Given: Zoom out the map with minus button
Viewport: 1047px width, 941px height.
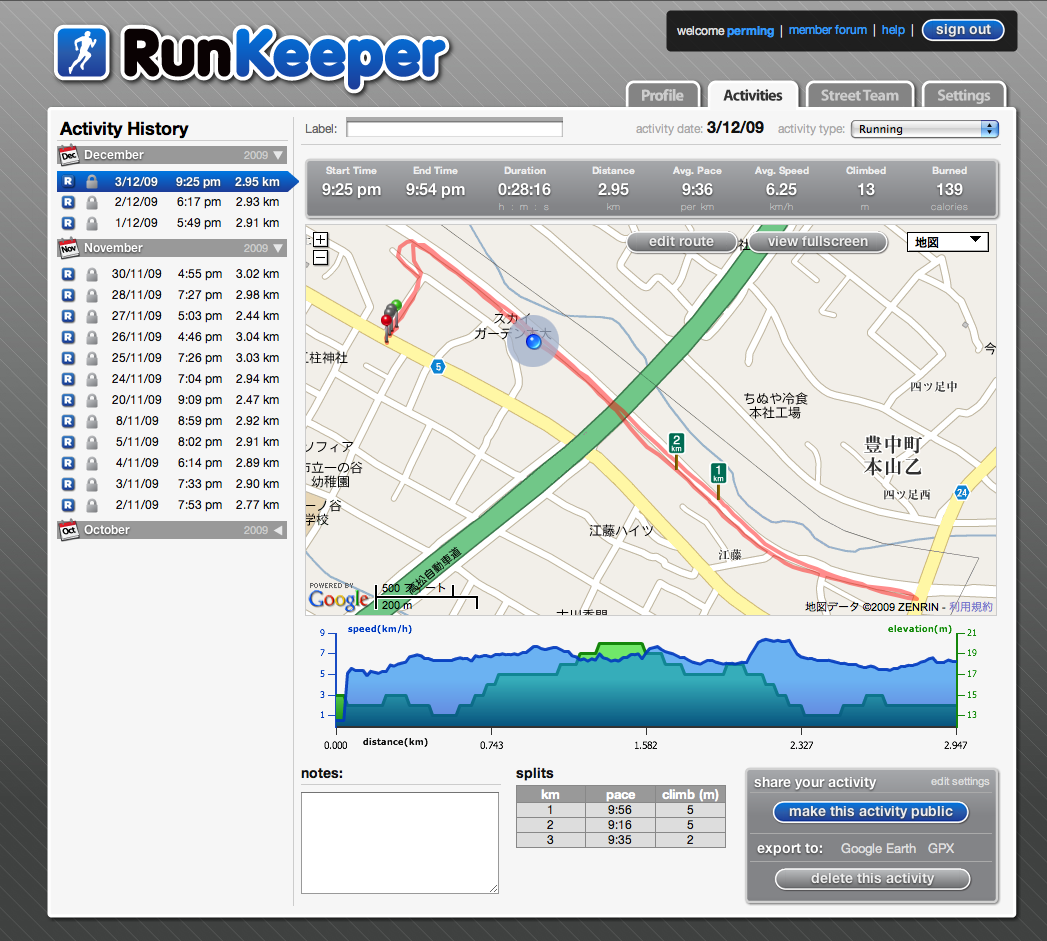Looking at the screenshot, I should point(321,258).
